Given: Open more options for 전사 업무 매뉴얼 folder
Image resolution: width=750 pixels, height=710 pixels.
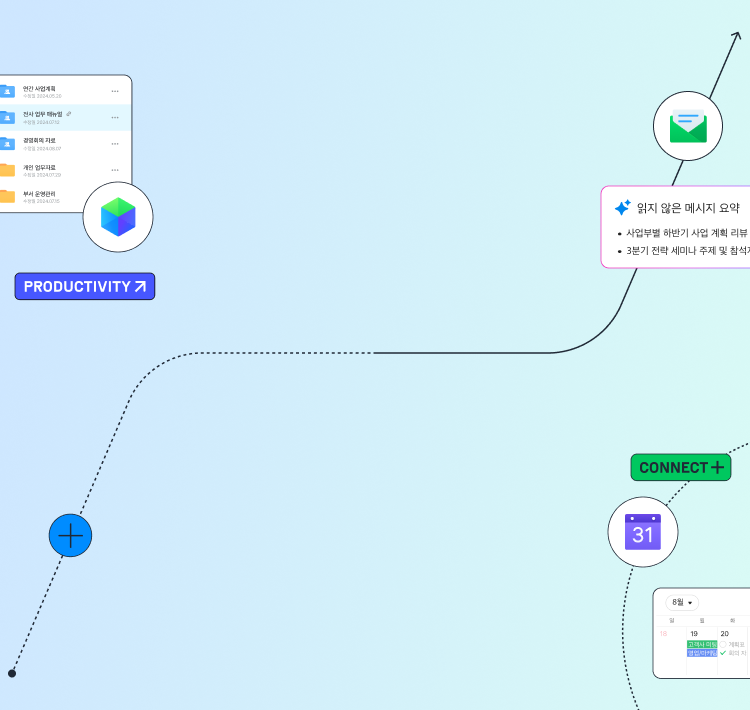Looking at the screenshot, I should coord(115,118).
